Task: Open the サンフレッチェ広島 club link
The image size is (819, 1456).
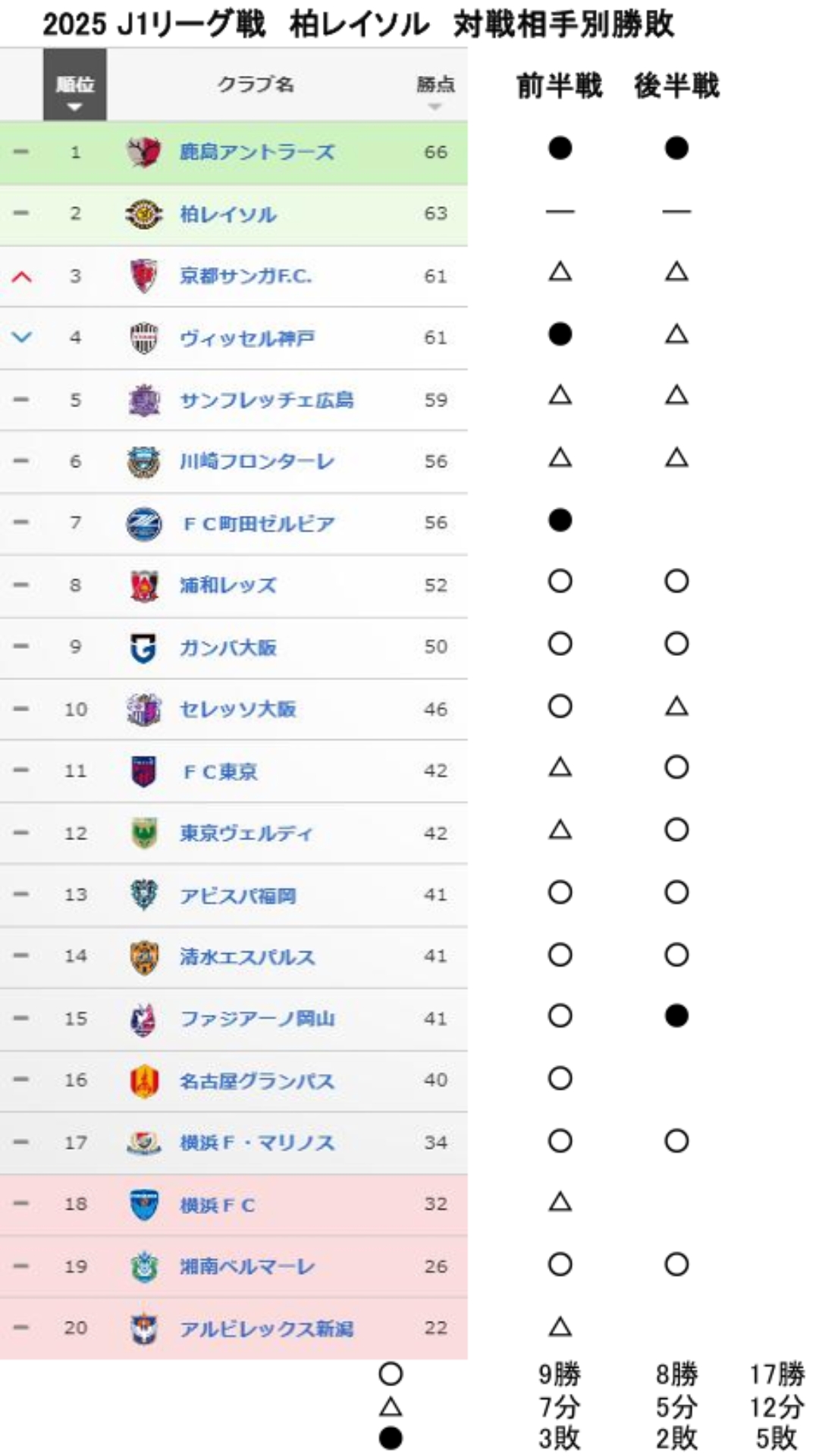Action: click(x=266, y=400)
